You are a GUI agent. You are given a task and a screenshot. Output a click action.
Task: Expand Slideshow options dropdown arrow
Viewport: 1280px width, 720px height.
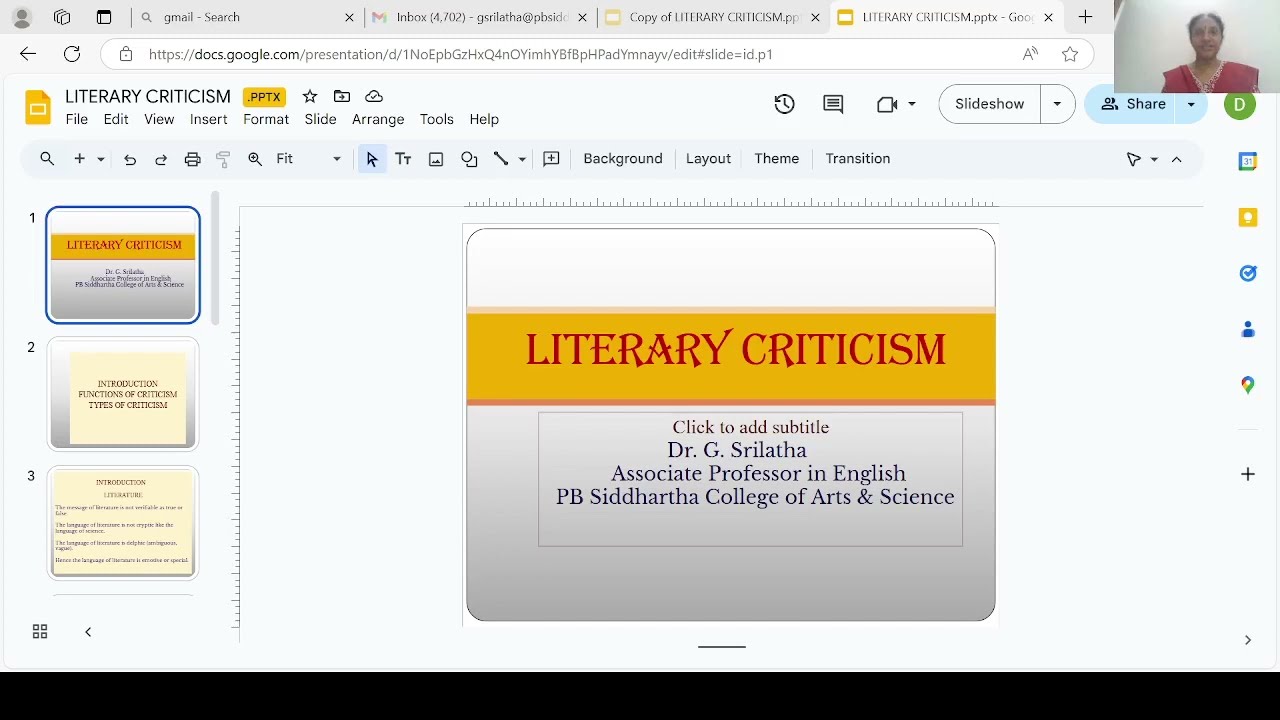tap(1057, 104)
